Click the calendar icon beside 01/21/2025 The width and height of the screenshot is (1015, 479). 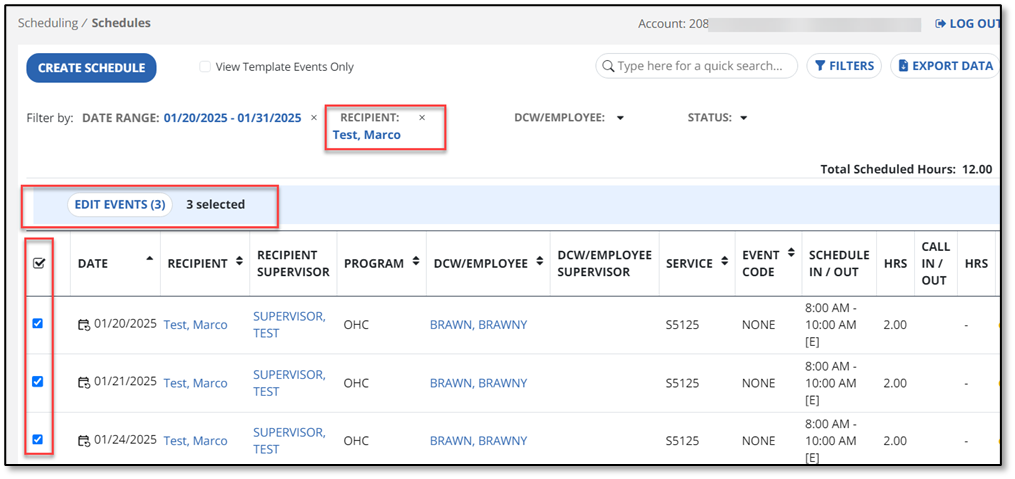coord(84,383)
